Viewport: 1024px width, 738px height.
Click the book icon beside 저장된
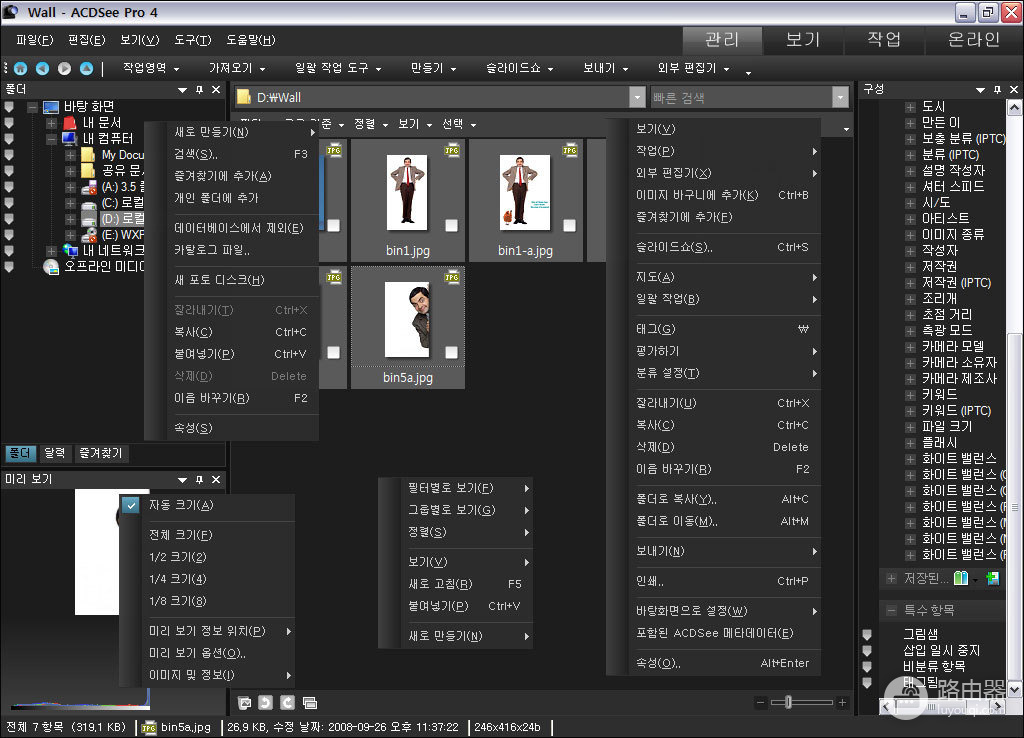961,578
